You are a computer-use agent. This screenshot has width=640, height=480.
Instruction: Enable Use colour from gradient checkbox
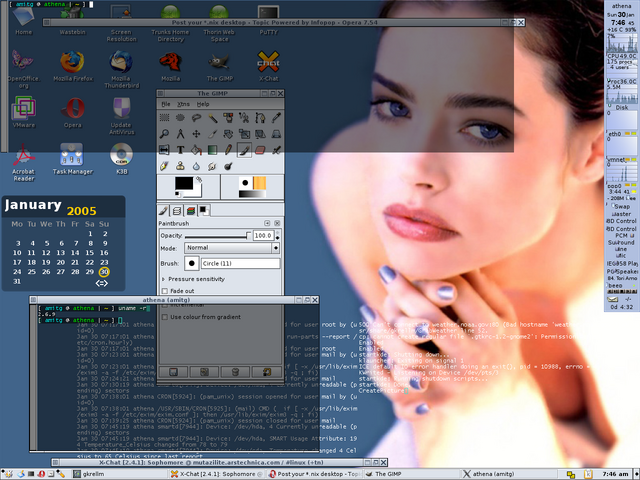165,317
